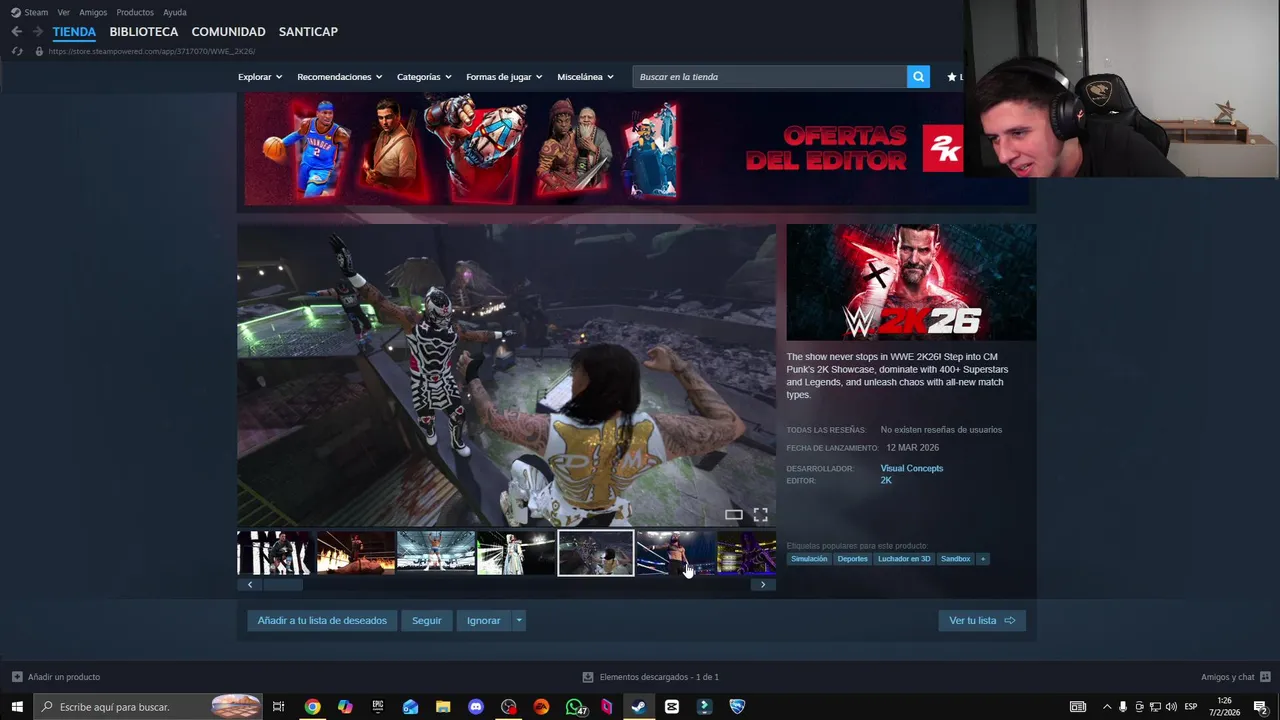Image resolution: width=1280 pixels, height=720 pixels.
Task: Toggle theater mode on the media viewer
Action: pos(734,515)
